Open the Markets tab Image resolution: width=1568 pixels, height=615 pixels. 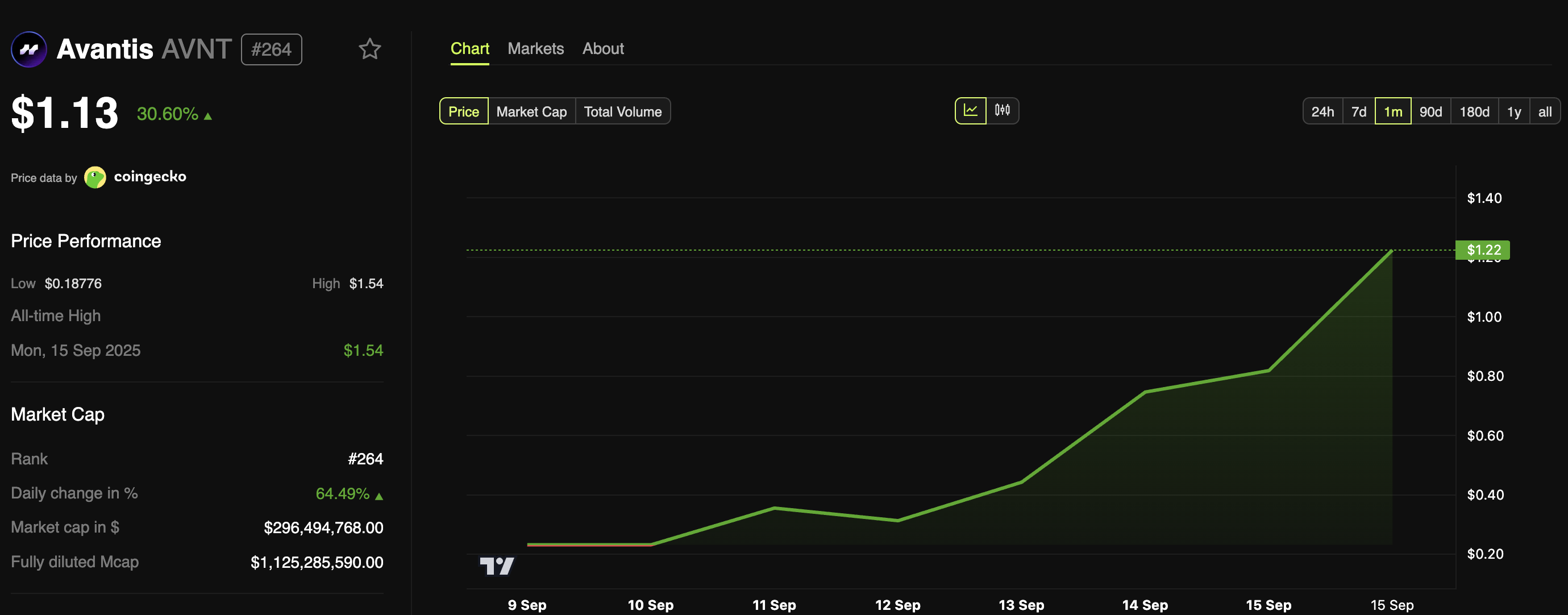point(535,49)
